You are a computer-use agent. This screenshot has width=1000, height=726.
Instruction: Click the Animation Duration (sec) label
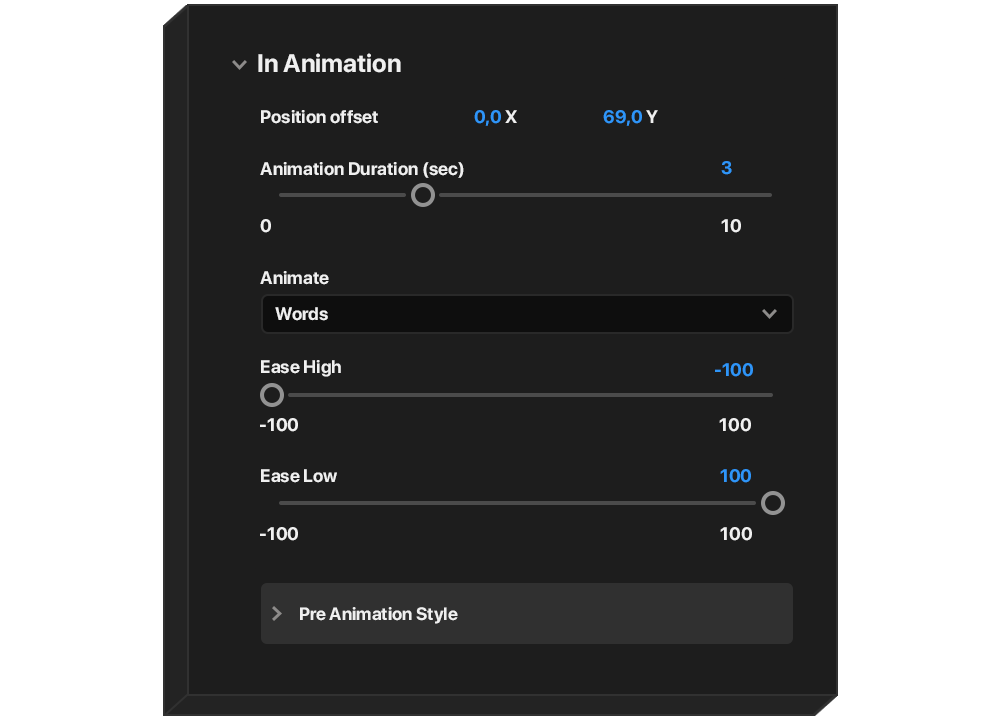pos(362,169)
